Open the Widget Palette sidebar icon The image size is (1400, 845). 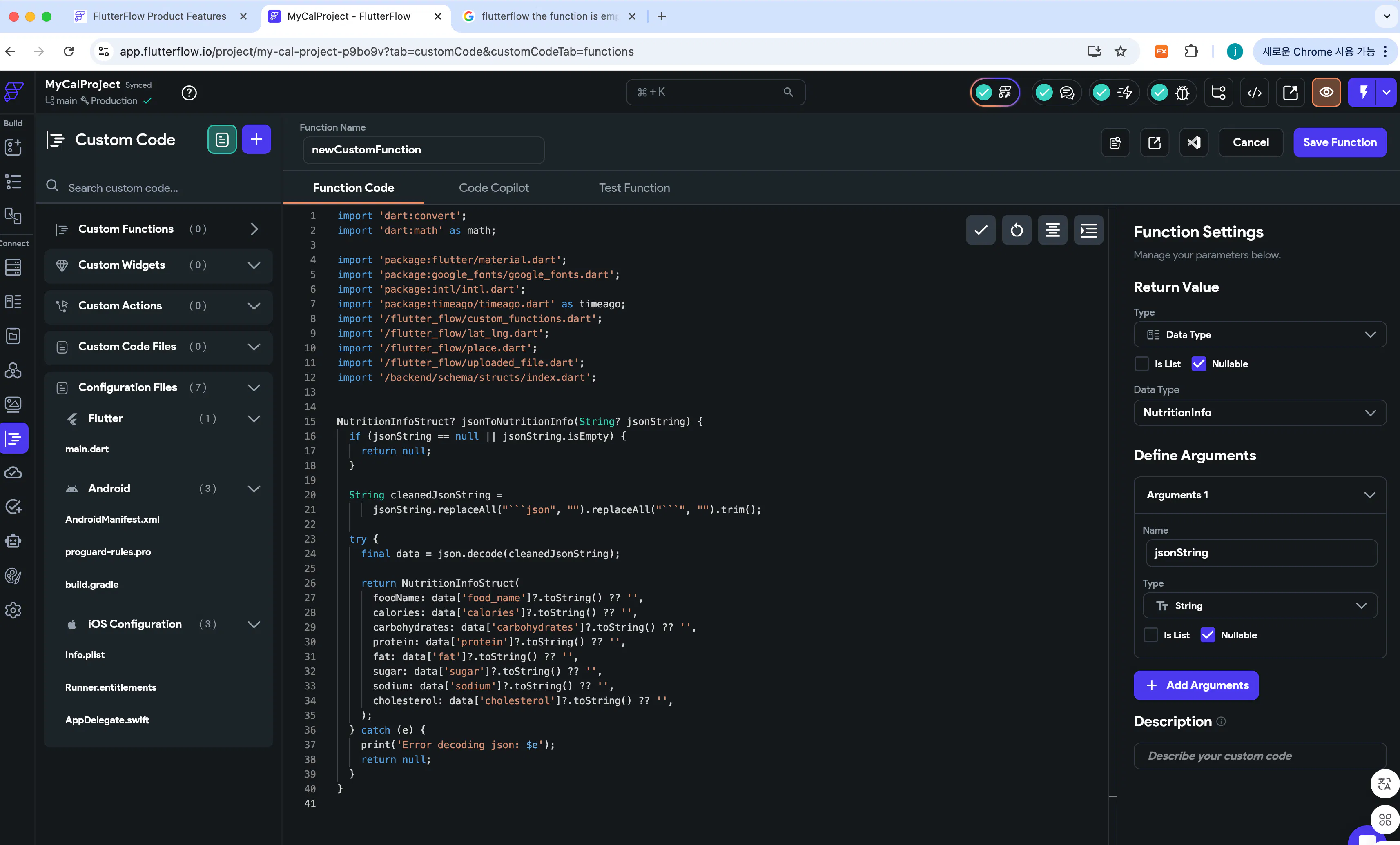[x=13, y=147]
